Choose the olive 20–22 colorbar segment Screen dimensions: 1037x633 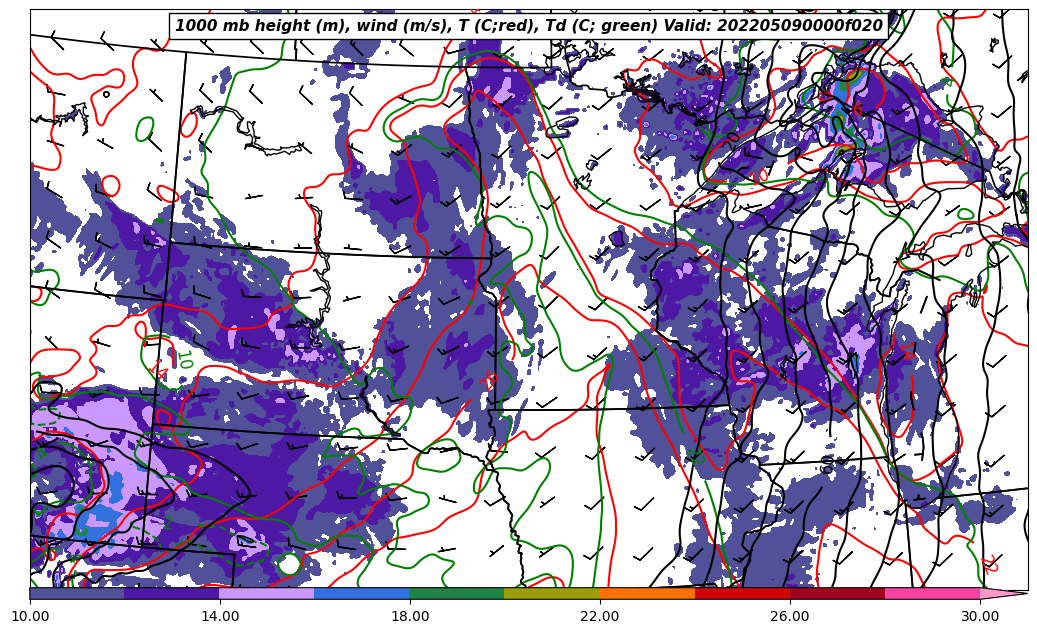pyautogui.click(x=552, y=593)
